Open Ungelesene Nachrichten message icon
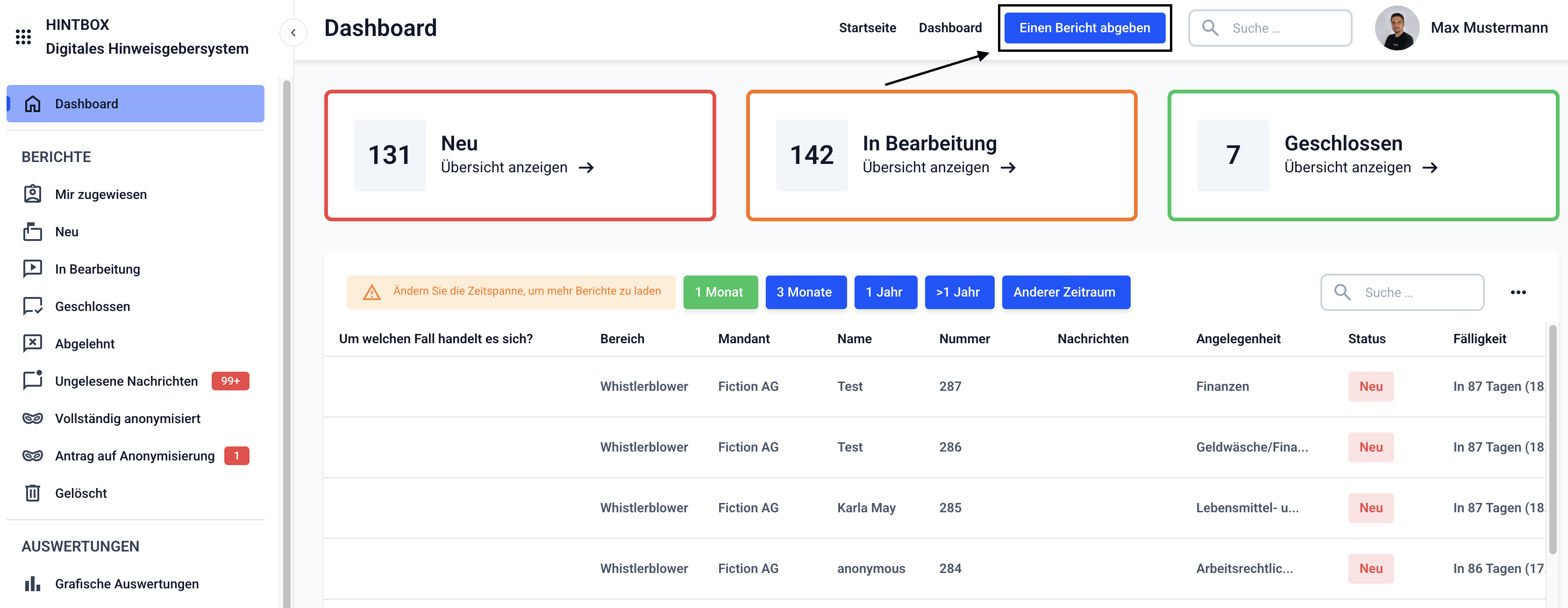The width and height of the screenshot is (1568, 608). pyautogui.click(x=32, y=381)
